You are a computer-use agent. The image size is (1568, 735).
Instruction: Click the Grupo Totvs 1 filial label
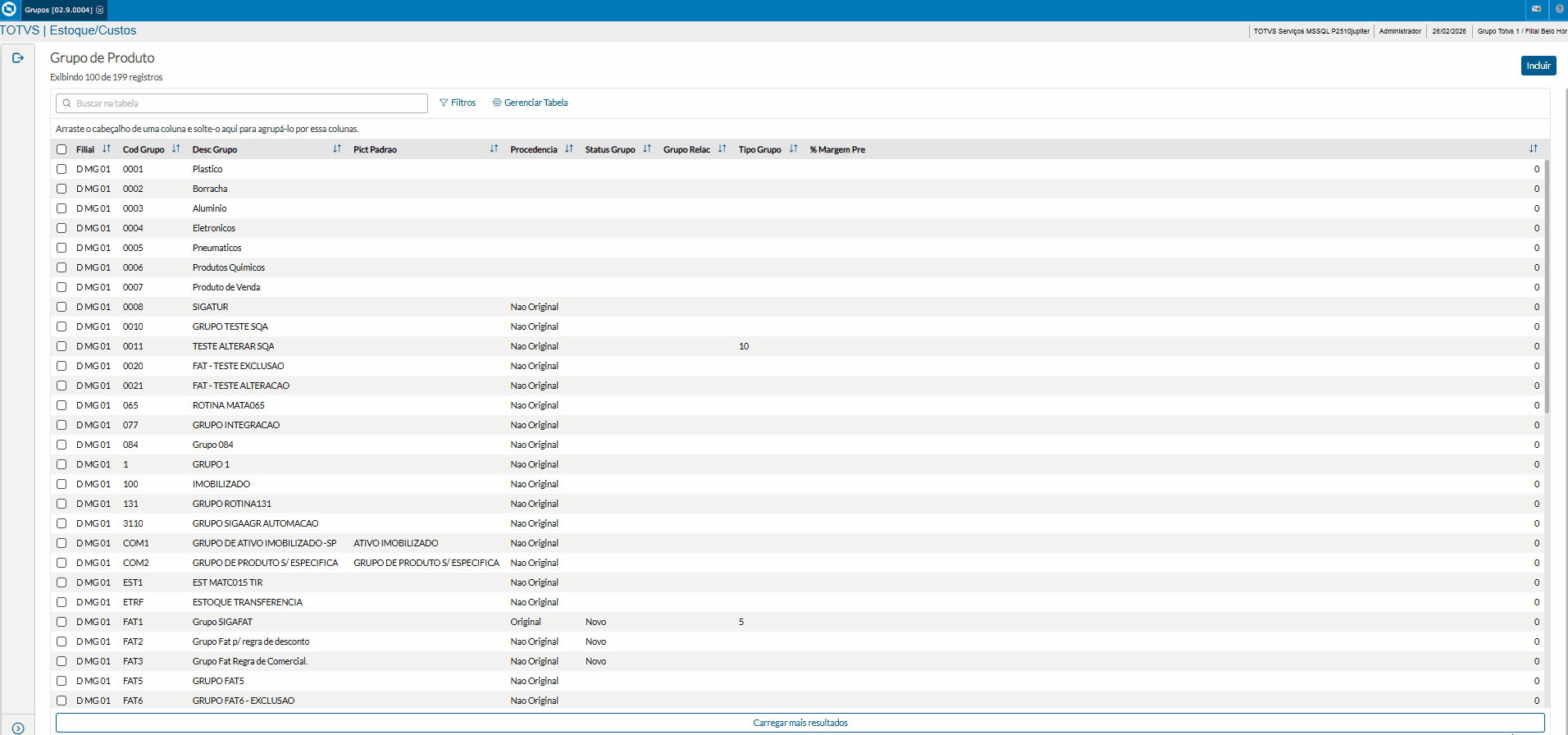1522,31
